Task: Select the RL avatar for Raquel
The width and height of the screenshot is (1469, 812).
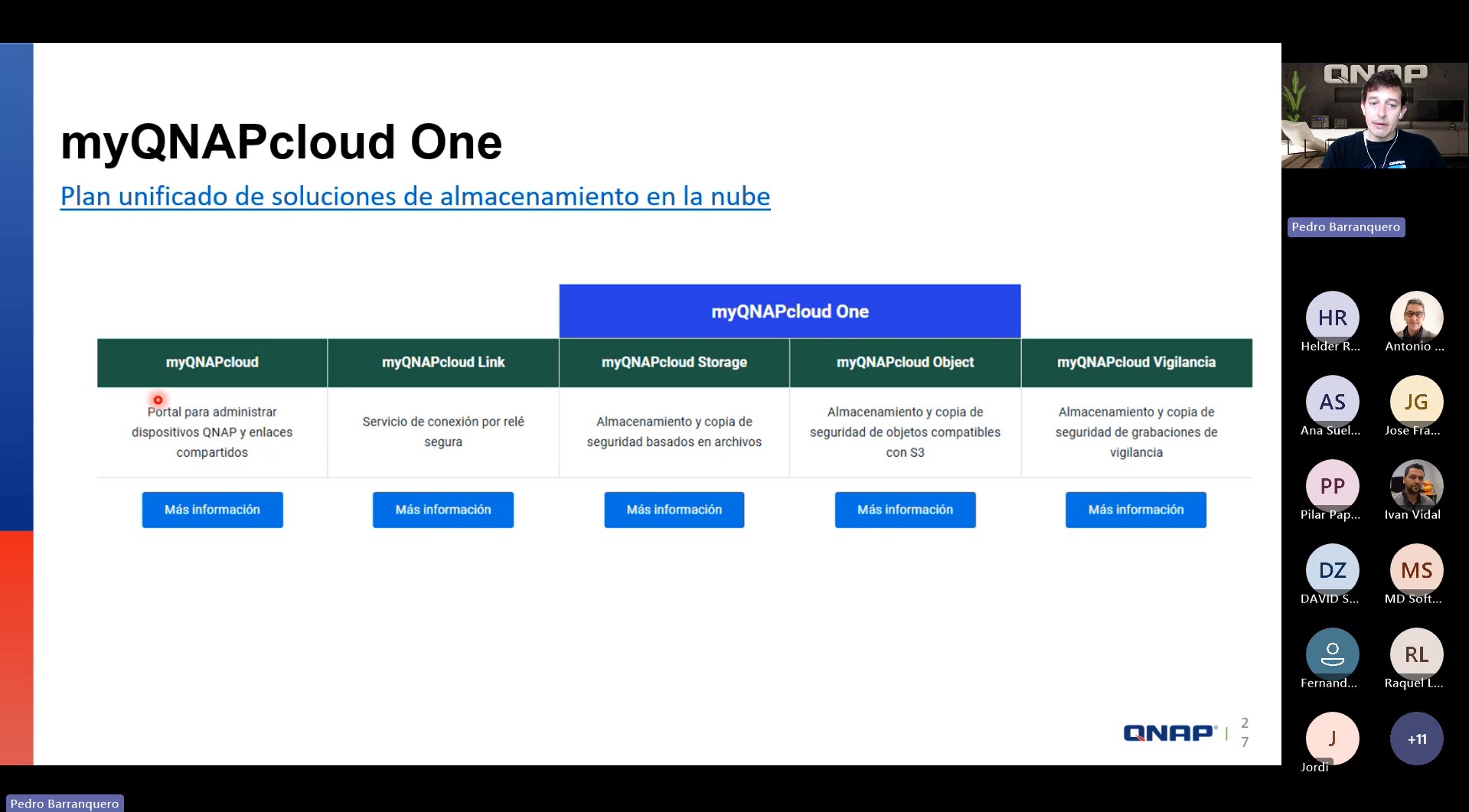Action: click(1416, 654)
